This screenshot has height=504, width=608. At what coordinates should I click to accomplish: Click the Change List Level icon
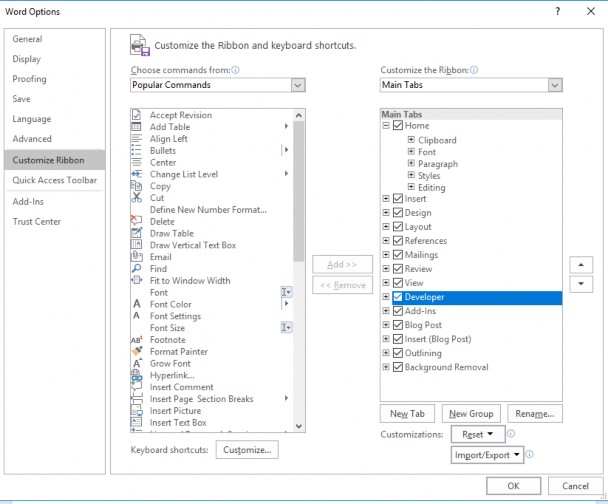click(136, 174)
